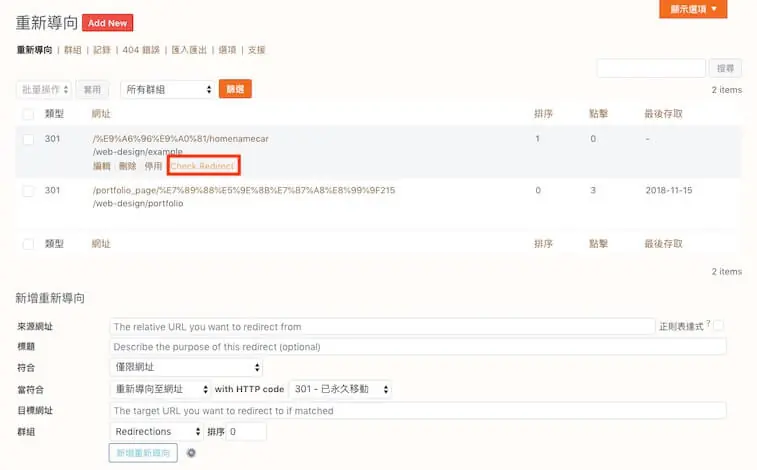Sort by 最後存取 column in top header
Image resolution: width=757 pixels, height=470 pixels.
pos(663,114)
